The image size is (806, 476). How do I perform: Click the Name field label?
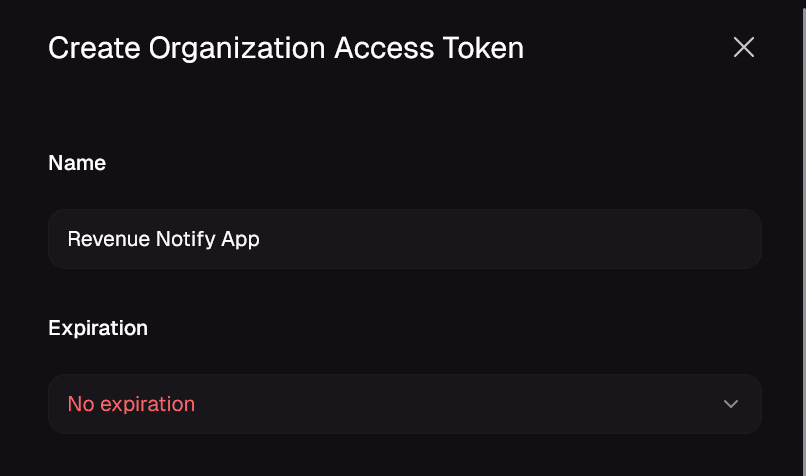(x=77, y=163)
